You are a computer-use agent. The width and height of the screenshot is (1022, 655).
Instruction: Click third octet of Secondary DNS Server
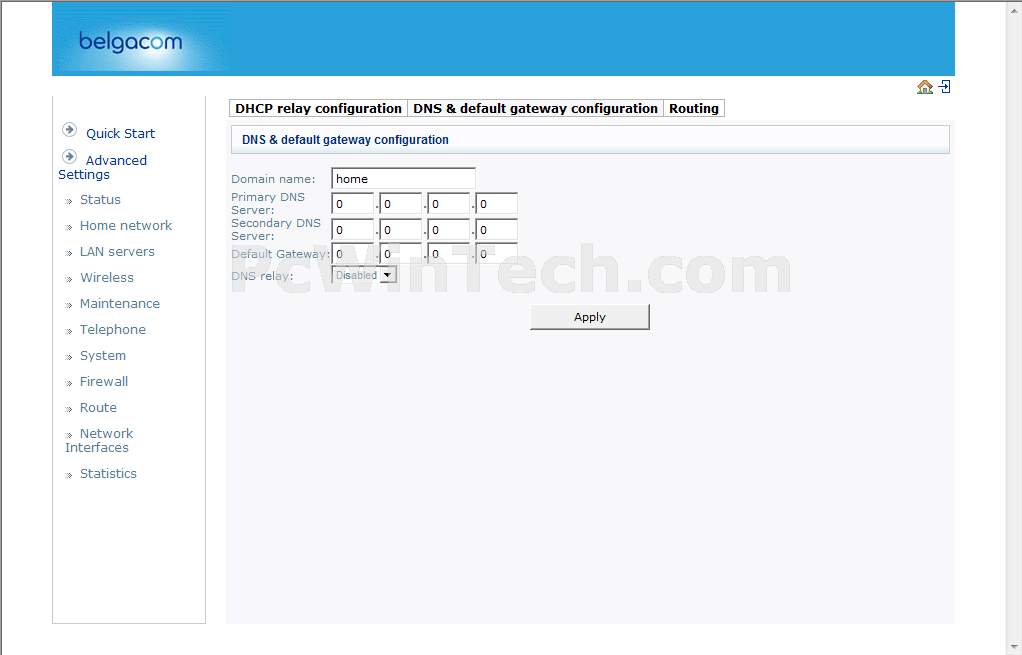(x=449, y=230)
